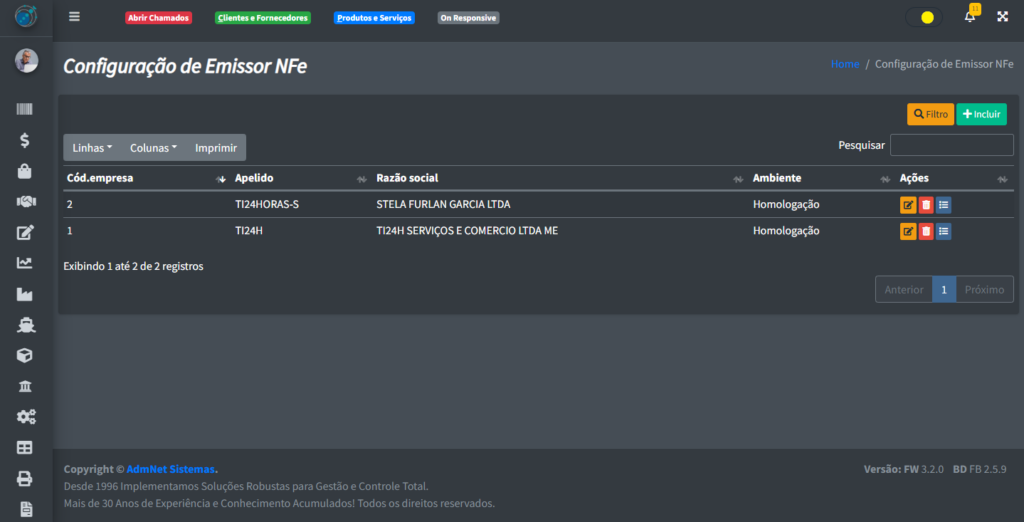Expand the Linhas dropdown

pos(92,148)
